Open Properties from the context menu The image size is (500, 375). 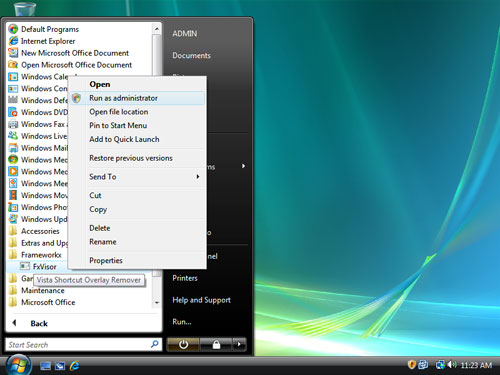137,260
